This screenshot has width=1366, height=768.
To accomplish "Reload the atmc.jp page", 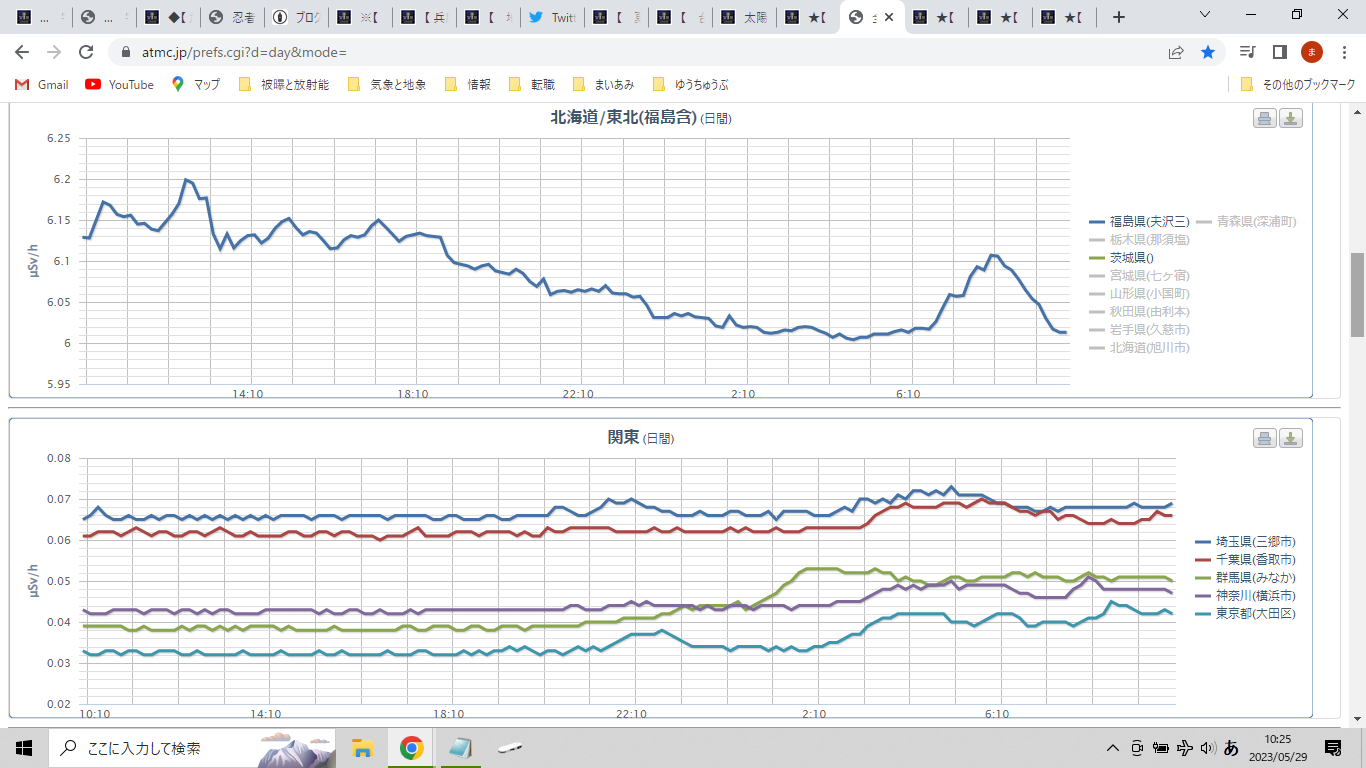I will [x=86, y=52].
